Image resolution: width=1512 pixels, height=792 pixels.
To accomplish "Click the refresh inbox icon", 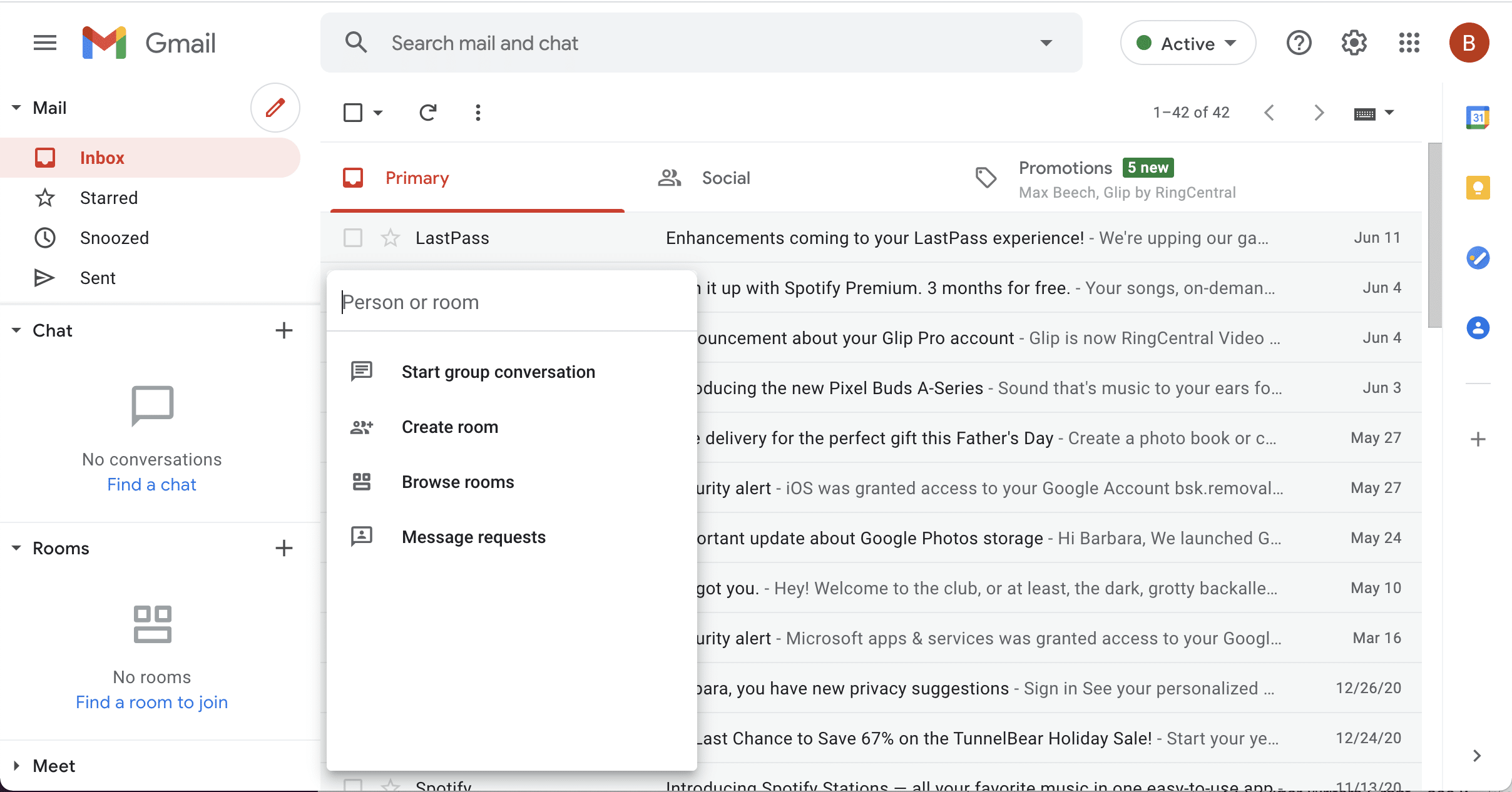I will pyautogui.click(x=428, y=113).
